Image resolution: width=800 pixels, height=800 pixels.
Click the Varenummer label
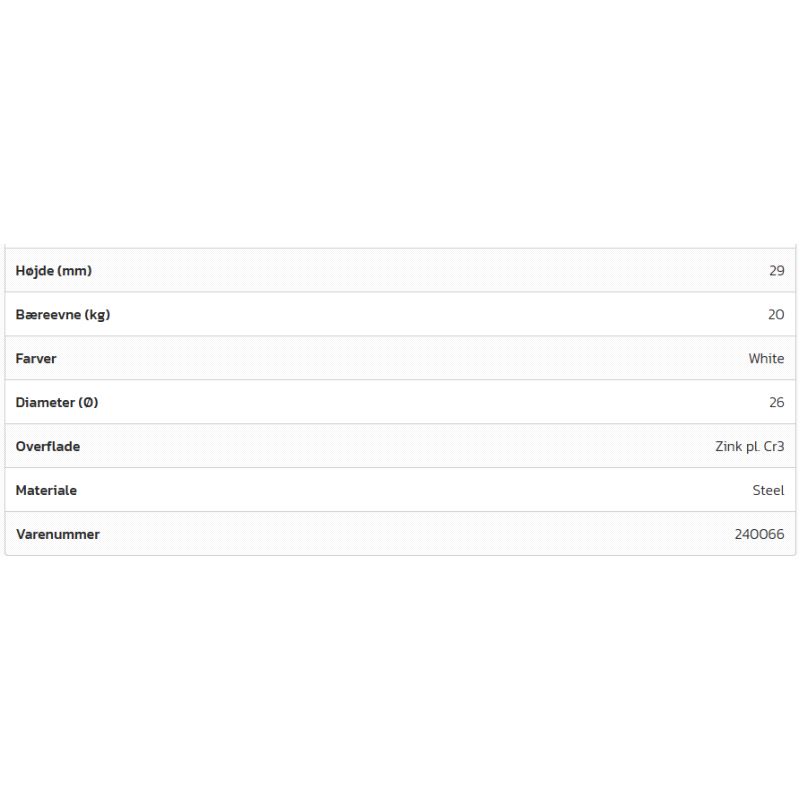58,535
